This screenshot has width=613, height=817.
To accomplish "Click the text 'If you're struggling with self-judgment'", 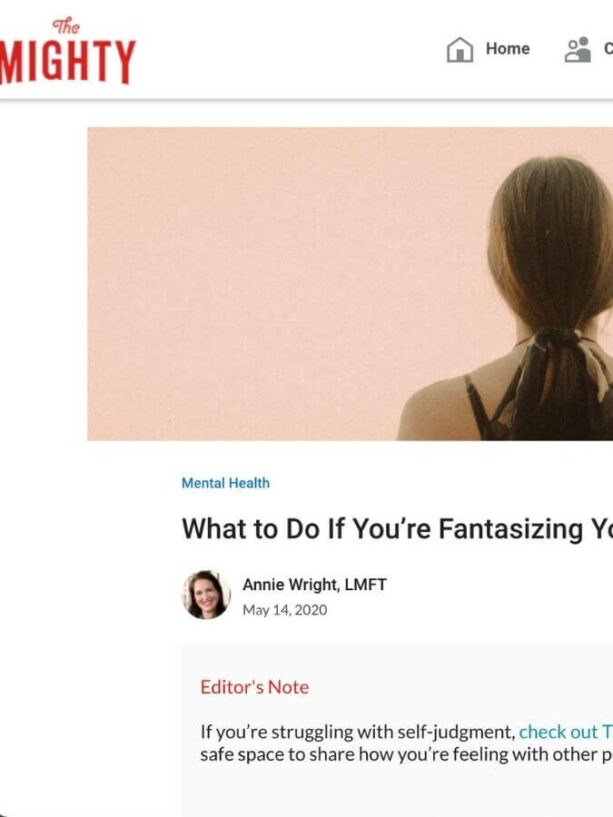I will click(358, 732).
